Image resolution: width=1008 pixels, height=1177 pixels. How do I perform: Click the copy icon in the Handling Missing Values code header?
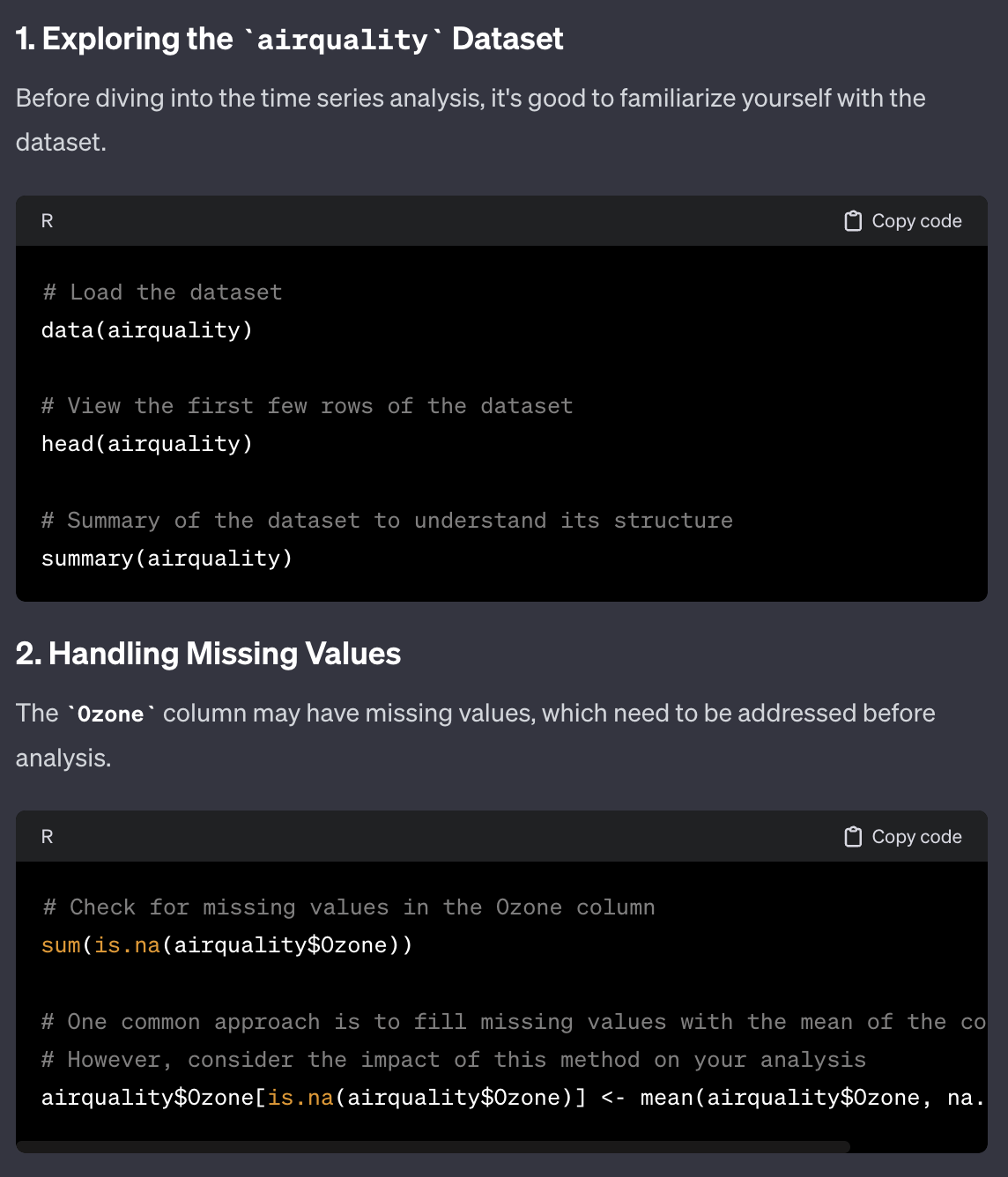852,836
